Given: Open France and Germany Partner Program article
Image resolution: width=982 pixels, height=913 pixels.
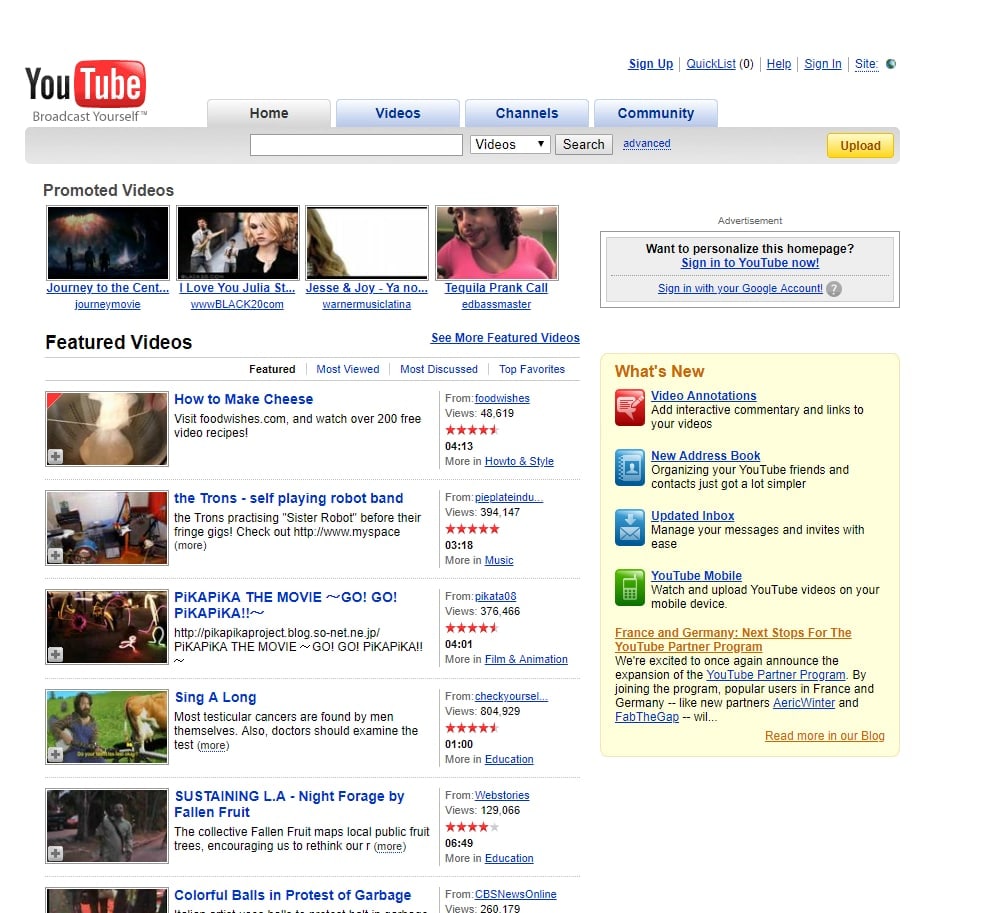Looking at the screenshot, I should coord(733,639).
